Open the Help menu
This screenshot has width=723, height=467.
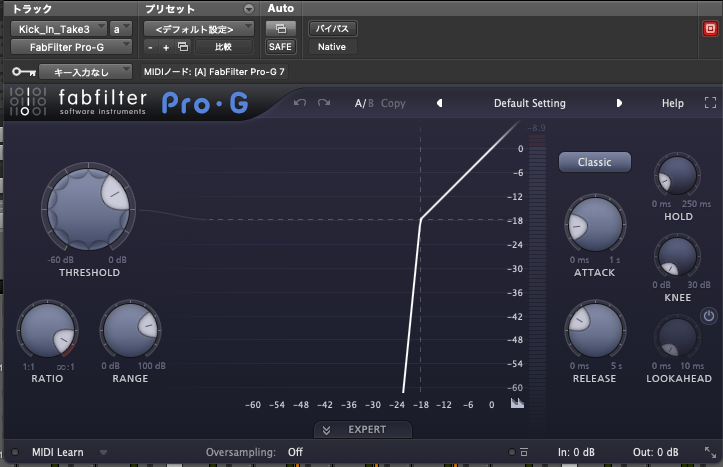672,103
